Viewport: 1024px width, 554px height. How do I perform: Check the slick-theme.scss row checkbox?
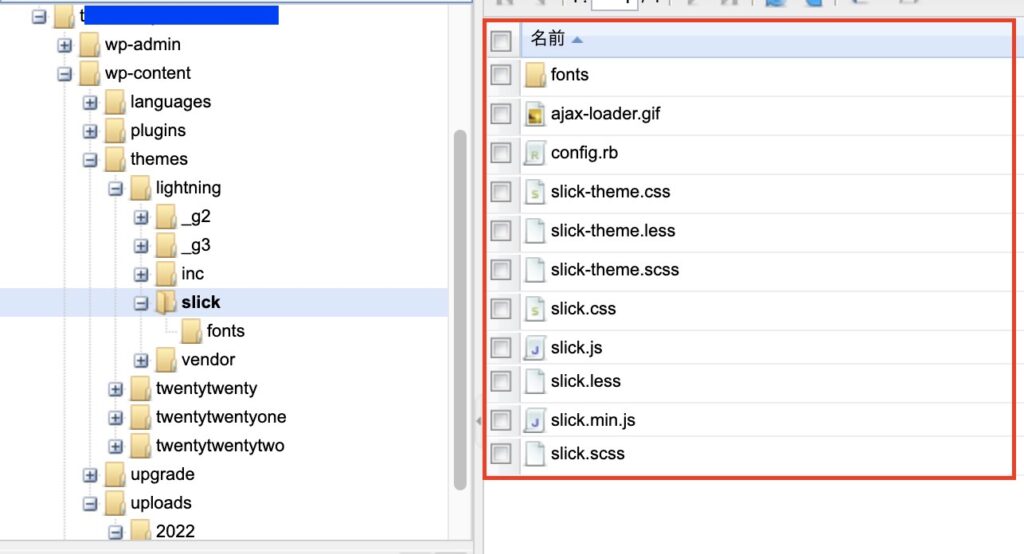[501, 270]
